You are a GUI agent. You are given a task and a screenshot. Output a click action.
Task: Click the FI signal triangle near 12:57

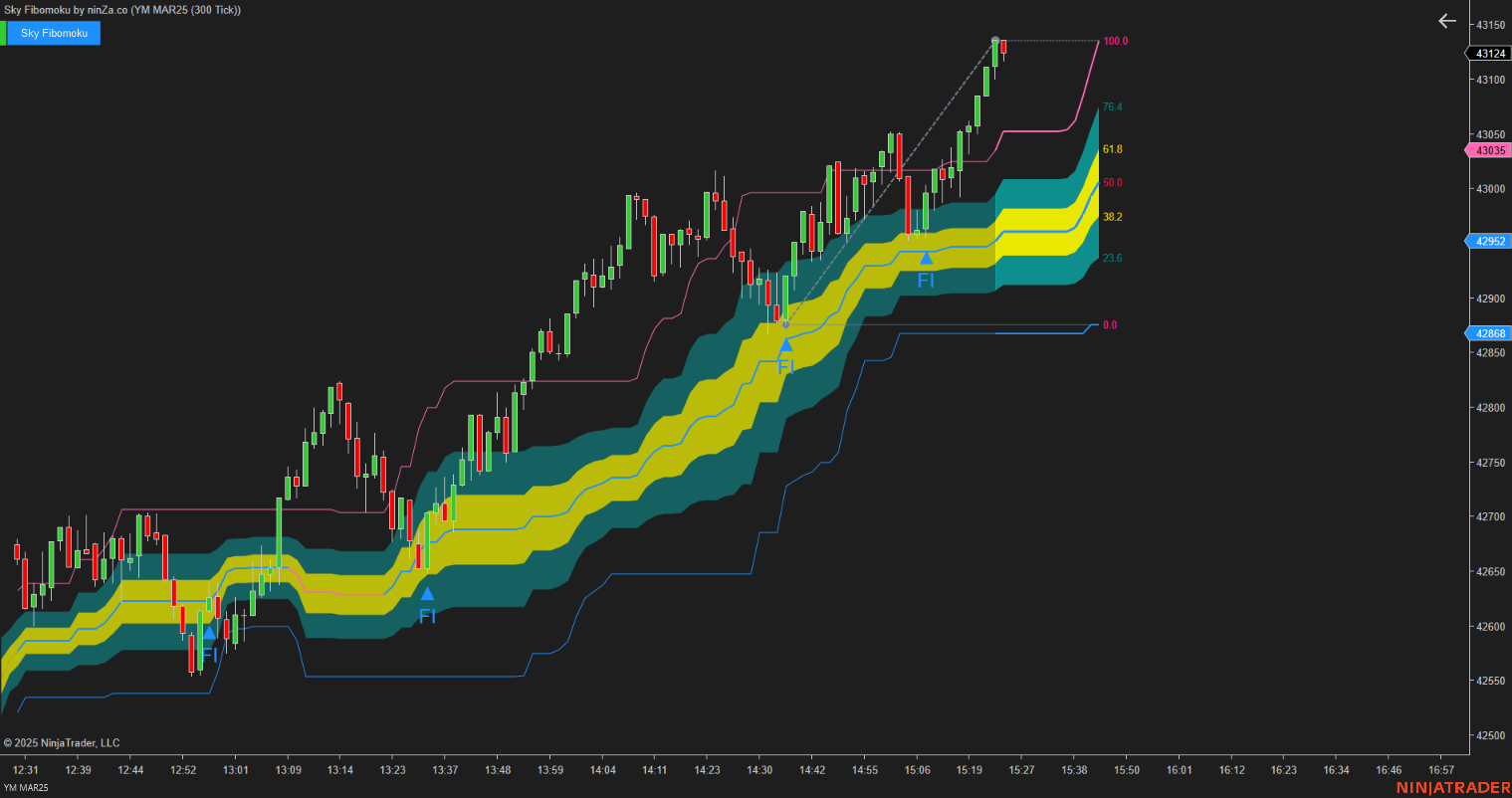(209, 632)
